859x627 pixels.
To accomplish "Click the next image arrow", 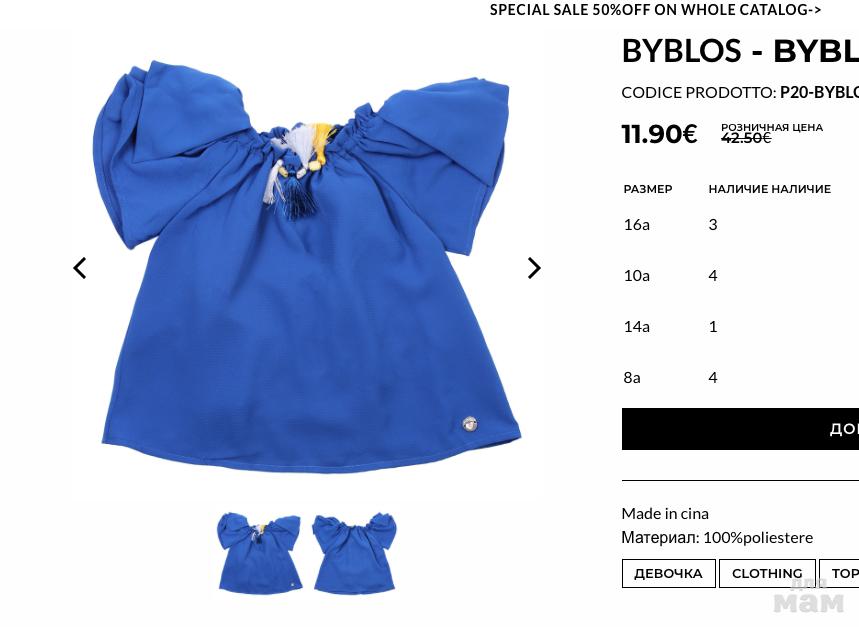I will pos(534,268).
